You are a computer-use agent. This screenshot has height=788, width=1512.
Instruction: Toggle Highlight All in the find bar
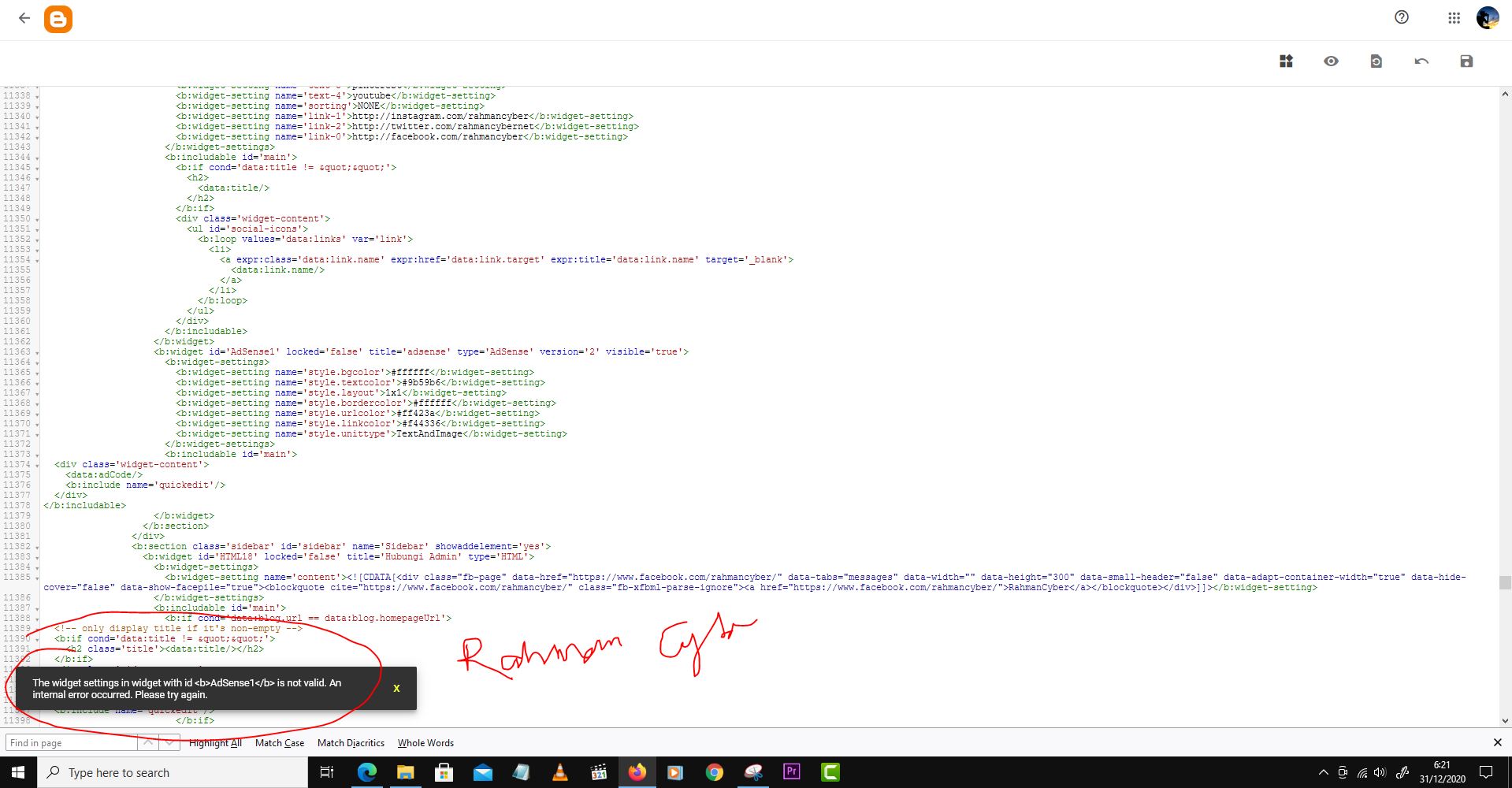(215, 743)
